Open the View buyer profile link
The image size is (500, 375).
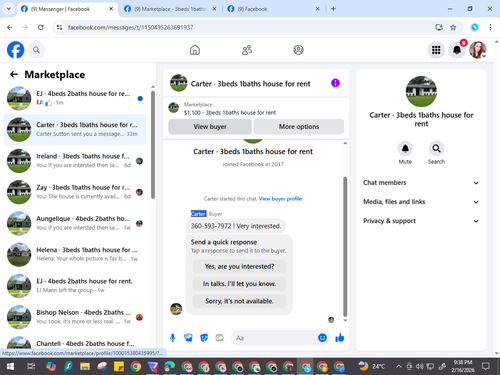click(x=280, y=199)
